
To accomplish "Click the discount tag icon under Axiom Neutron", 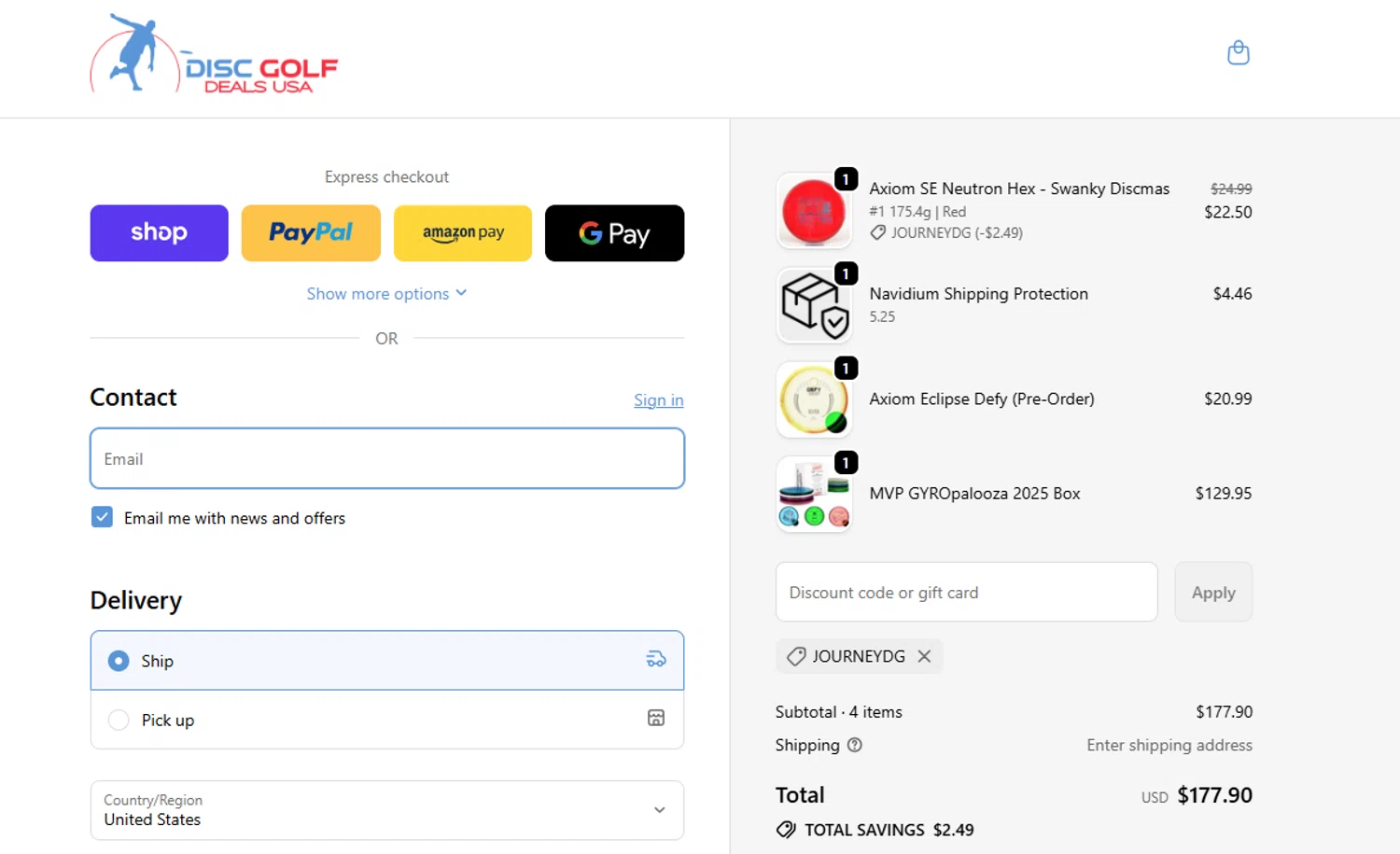I will click(x=877, y=233).
